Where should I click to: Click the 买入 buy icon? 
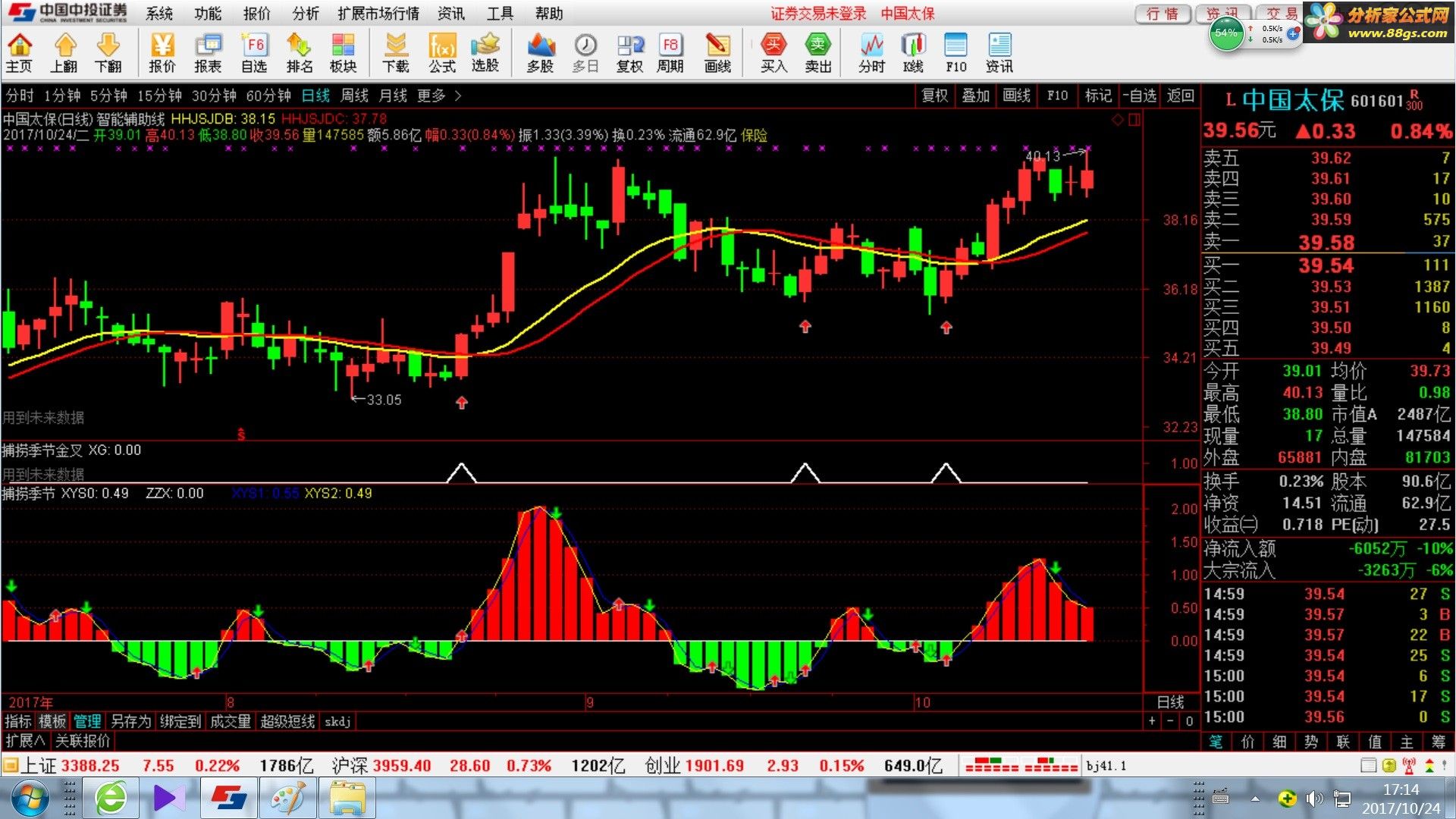pyautogui.click(x=773, y=53)
